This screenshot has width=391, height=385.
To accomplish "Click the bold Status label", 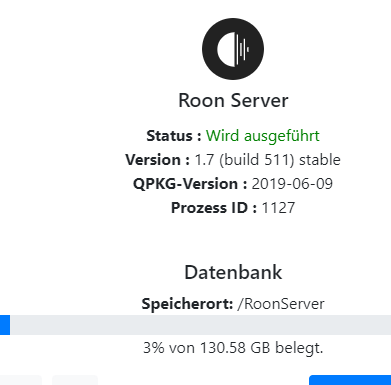I will click(174, 136).
